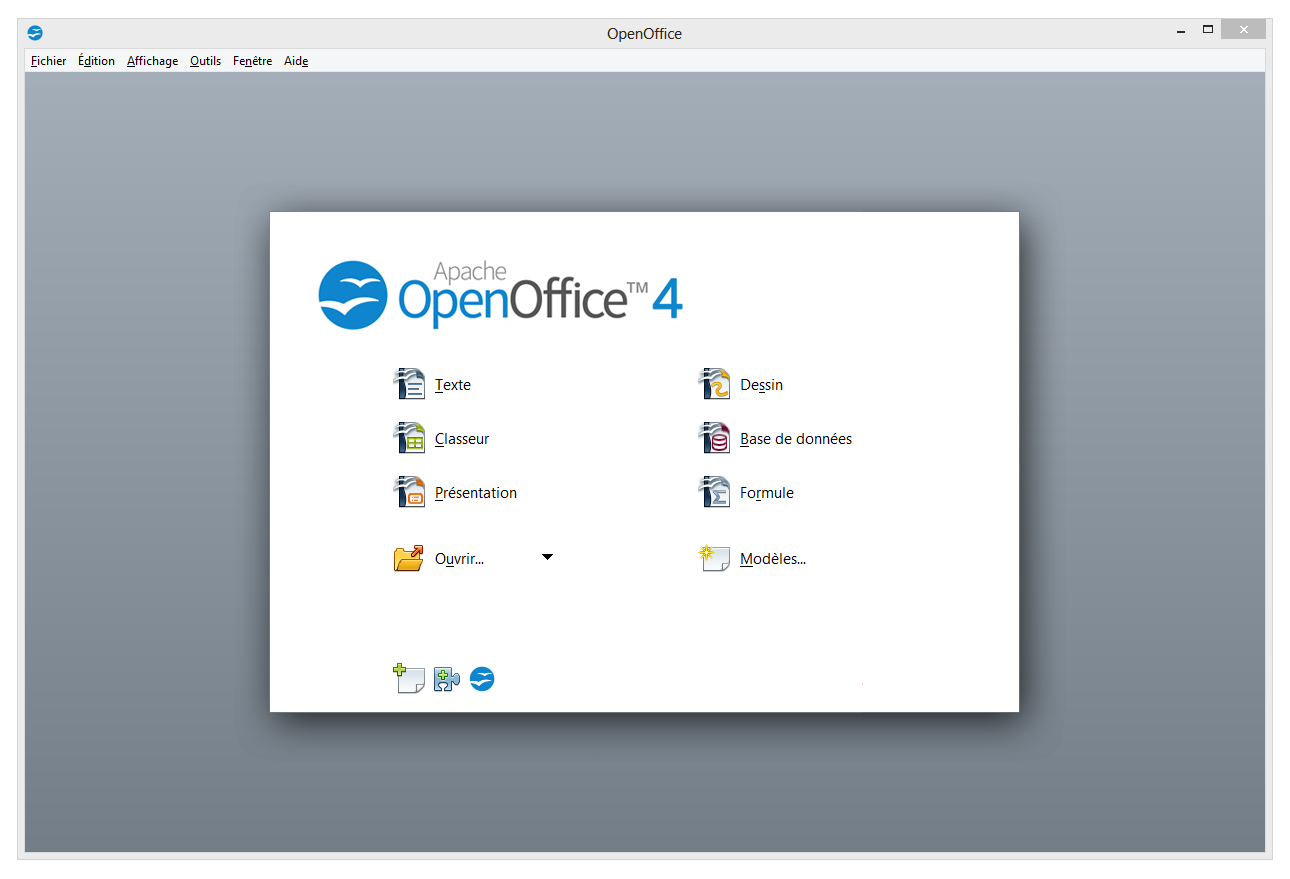Click the Ouvrir link to open a file

(458, 558)
